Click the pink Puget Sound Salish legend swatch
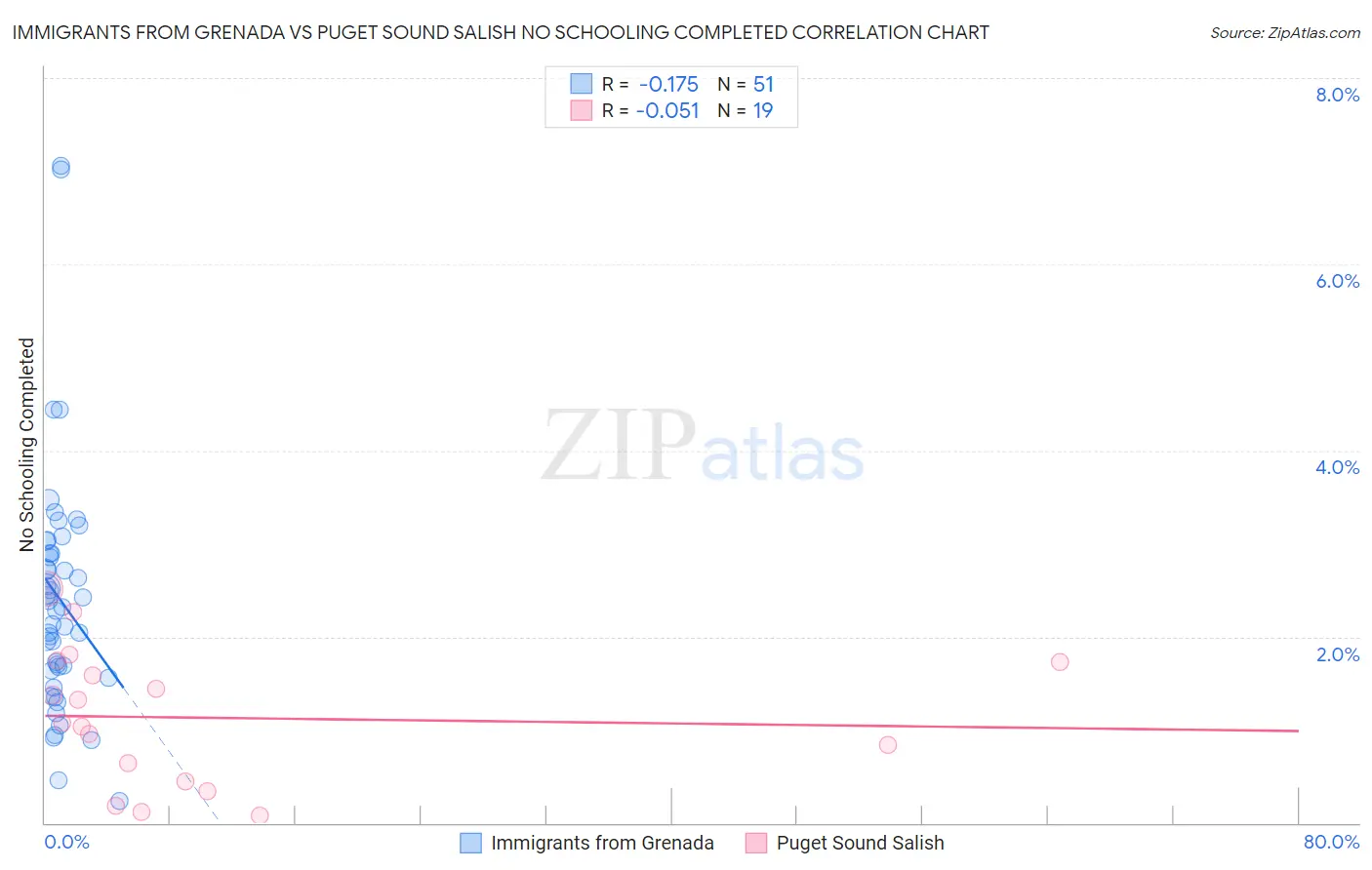 [756, 843]
